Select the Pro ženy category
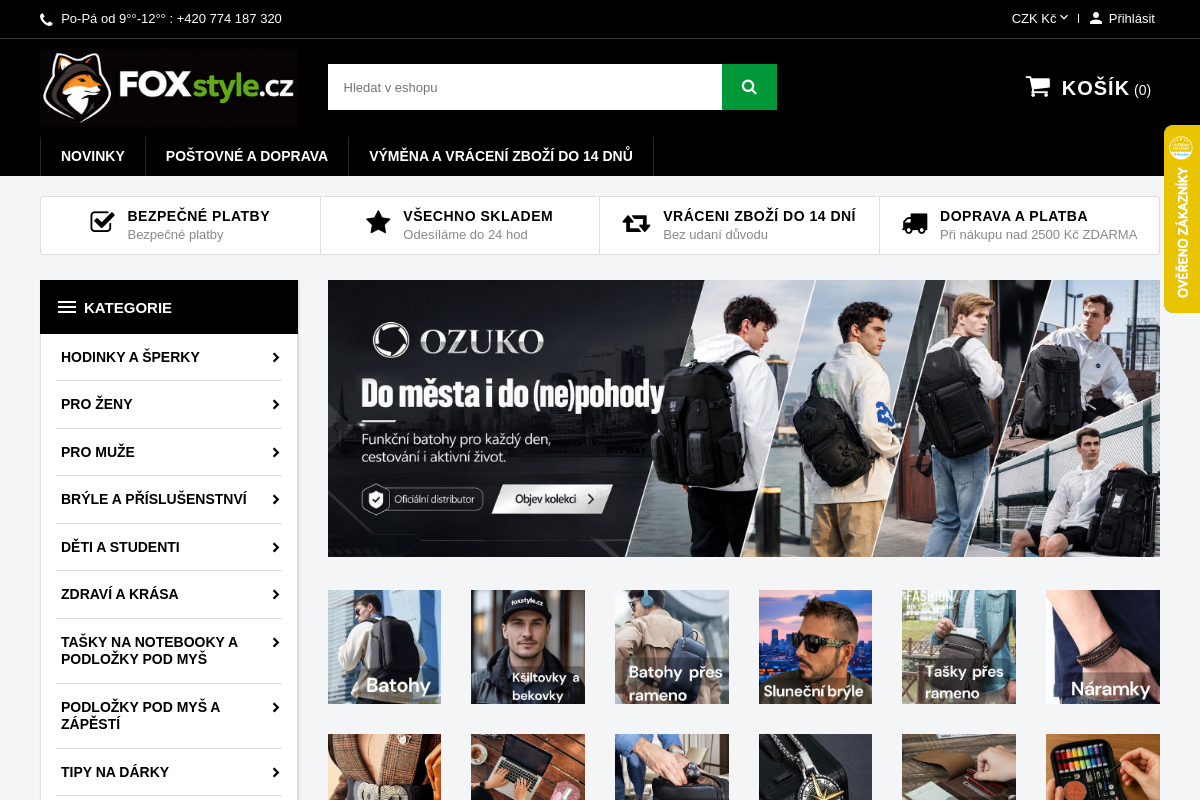 [97, 404]
